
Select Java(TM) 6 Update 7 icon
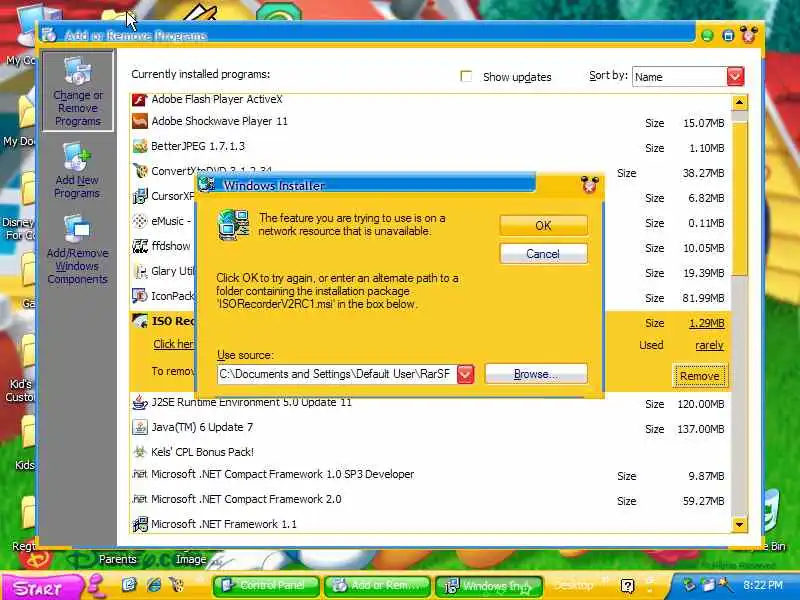tap(140, 427)
